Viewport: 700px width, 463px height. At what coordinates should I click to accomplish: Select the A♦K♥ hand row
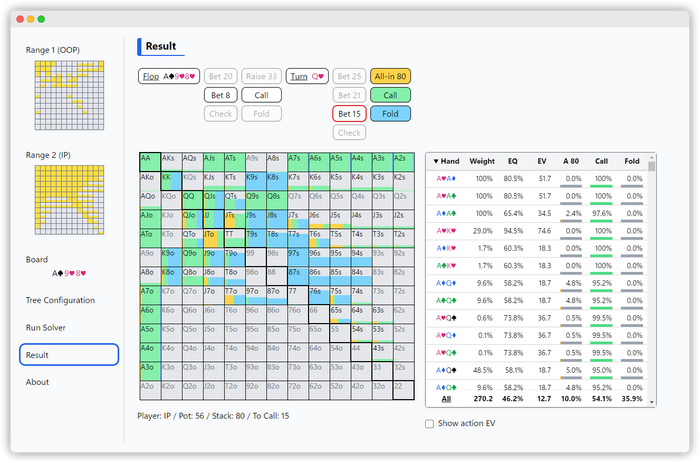tap(538, 248)
